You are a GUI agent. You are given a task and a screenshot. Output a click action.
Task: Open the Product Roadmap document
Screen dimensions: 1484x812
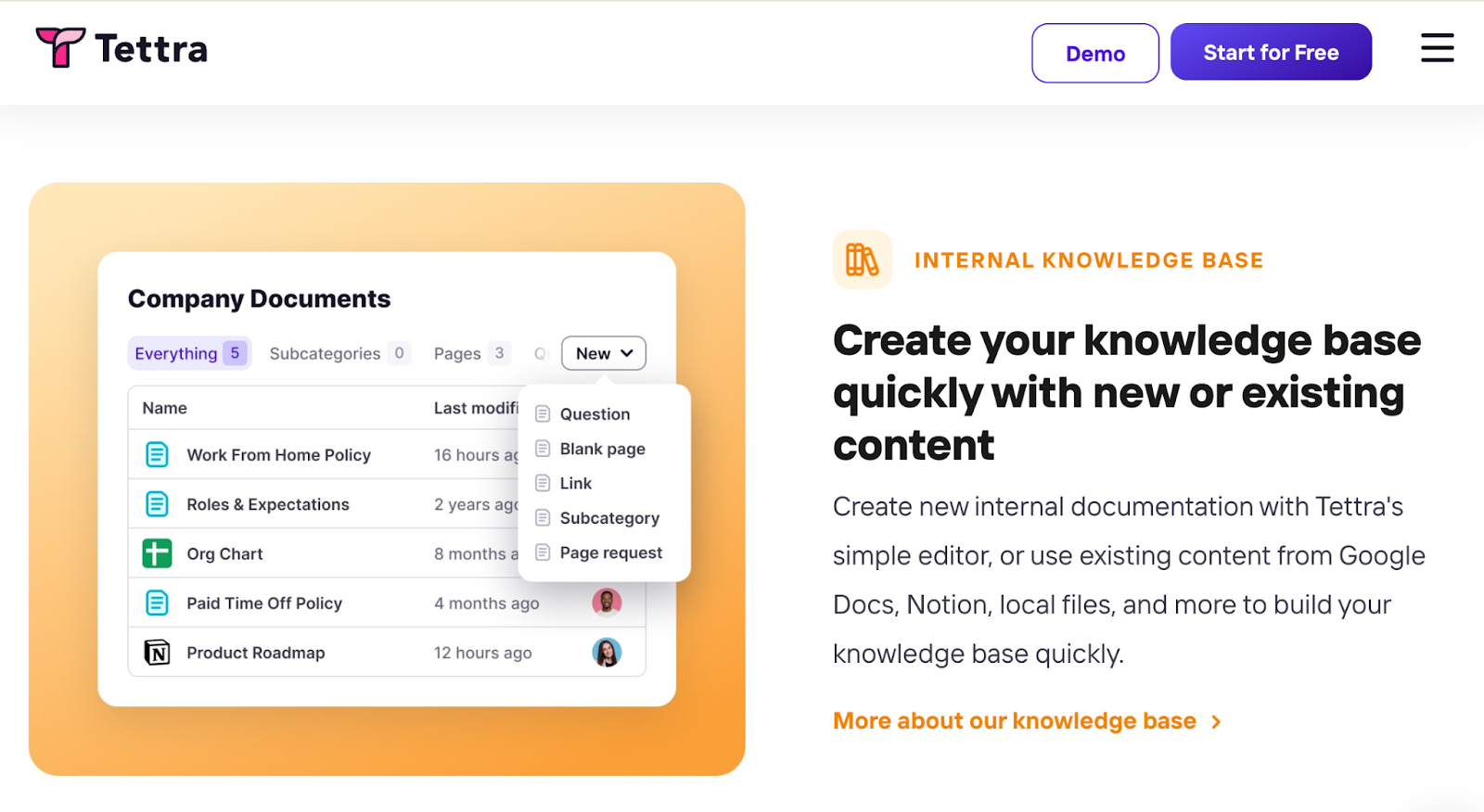coord(256,653)
